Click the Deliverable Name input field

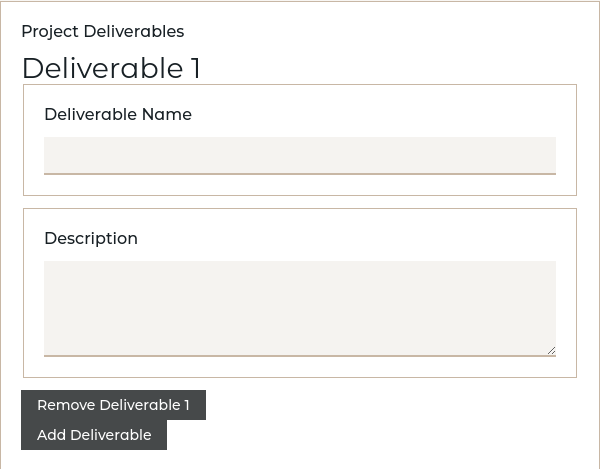[x=300, y=155]
